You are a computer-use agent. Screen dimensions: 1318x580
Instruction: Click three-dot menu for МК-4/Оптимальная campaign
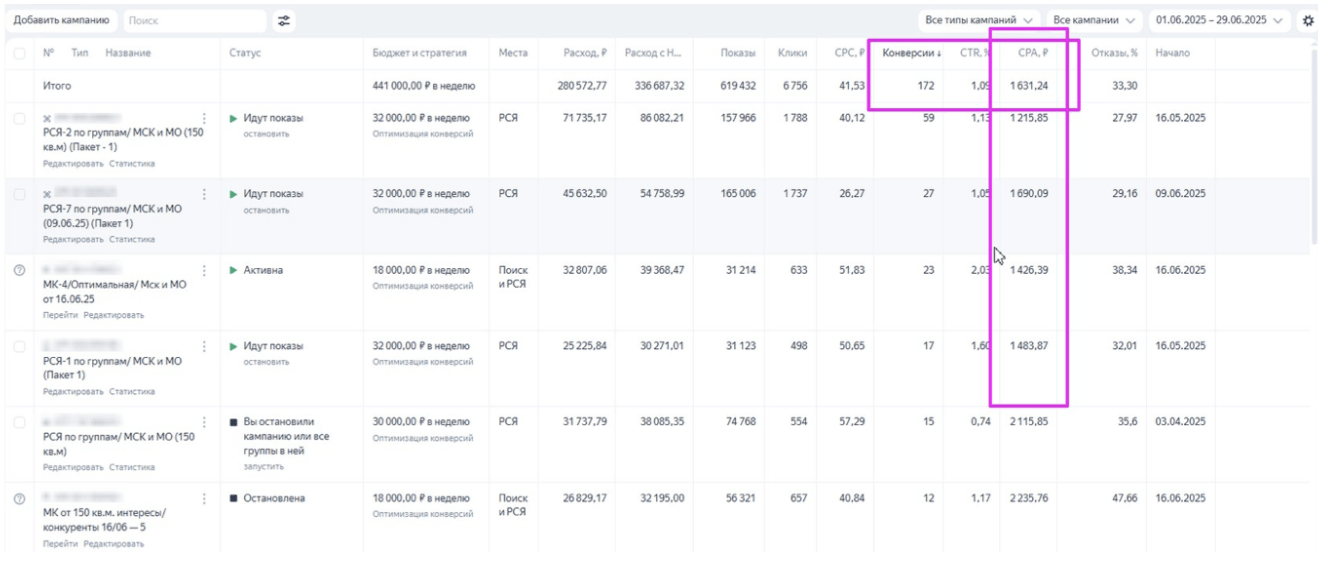(205, 270)
